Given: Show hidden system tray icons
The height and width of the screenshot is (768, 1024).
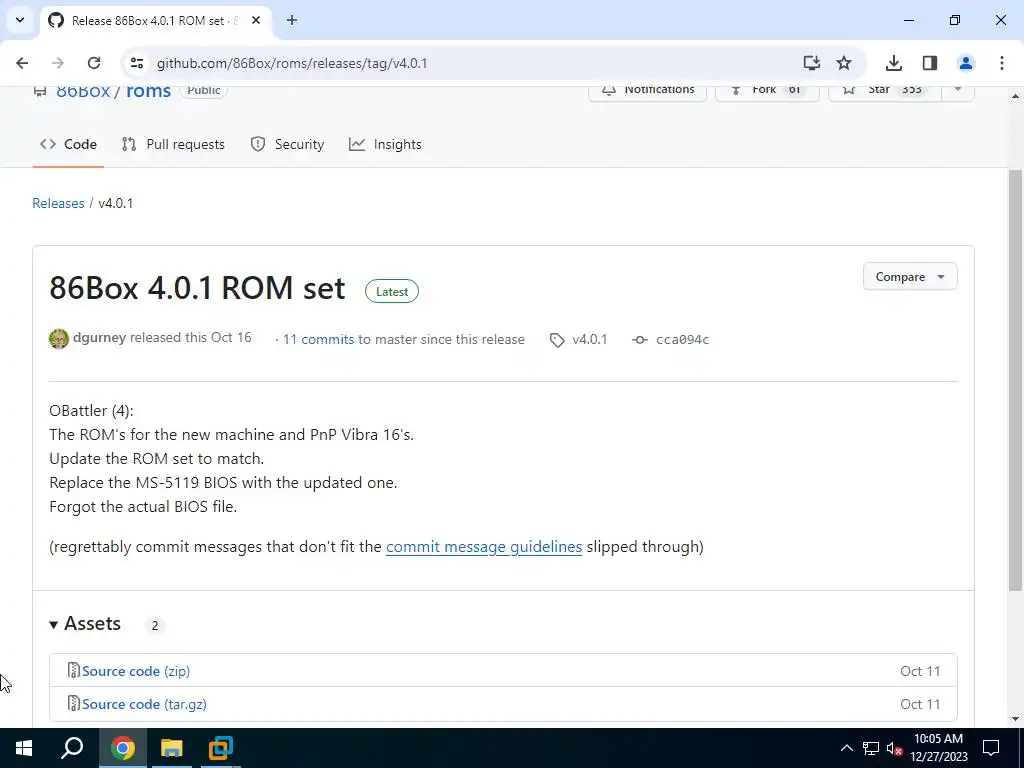Looking at the screenshot, I should [x=846, y=748].
